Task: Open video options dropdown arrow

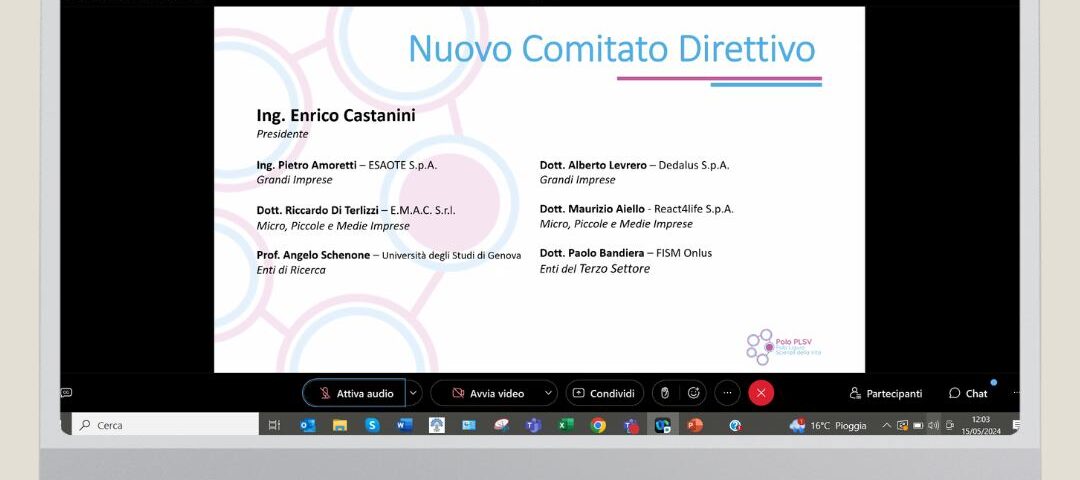Action: [x=549, y=393]
